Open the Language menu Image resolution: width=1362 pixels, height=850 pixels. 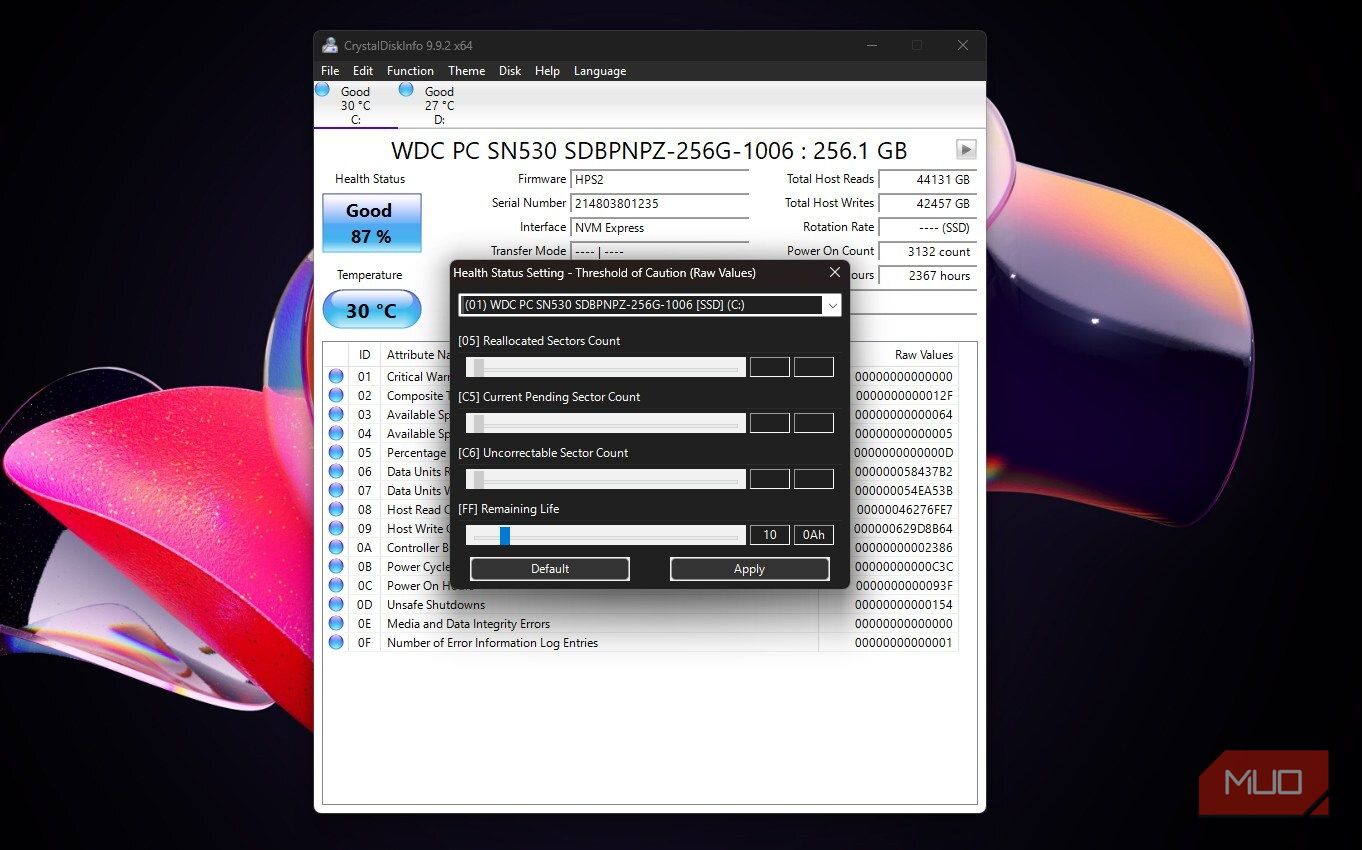[x=600, y=71]
